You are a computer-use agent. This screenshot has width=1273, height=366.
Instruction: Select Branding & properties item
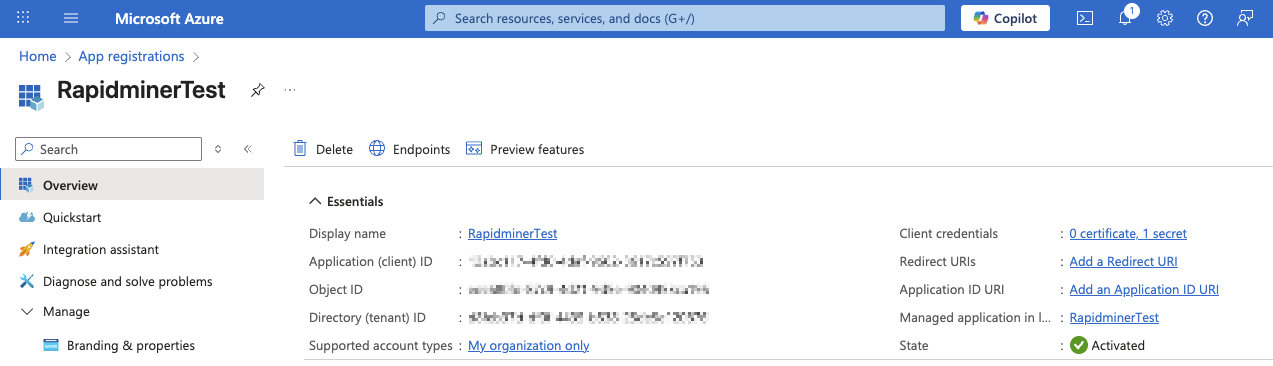click(132, 345)
